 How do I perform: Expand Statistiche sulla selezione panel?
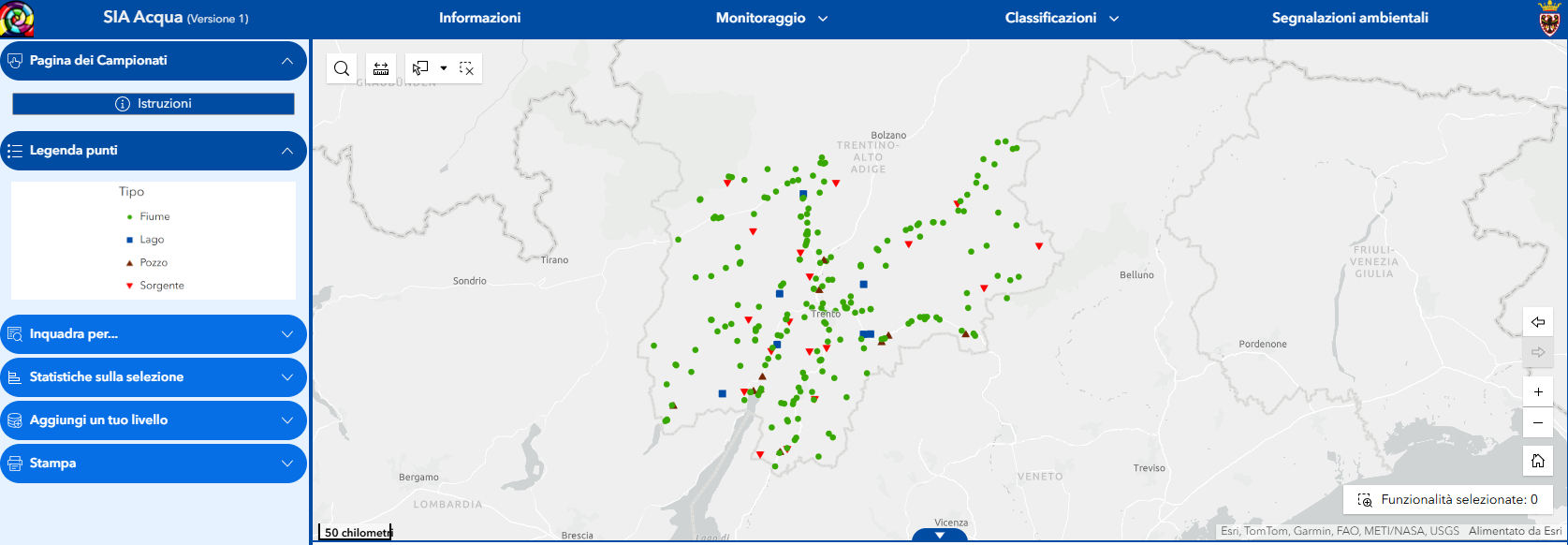(286, 377)
